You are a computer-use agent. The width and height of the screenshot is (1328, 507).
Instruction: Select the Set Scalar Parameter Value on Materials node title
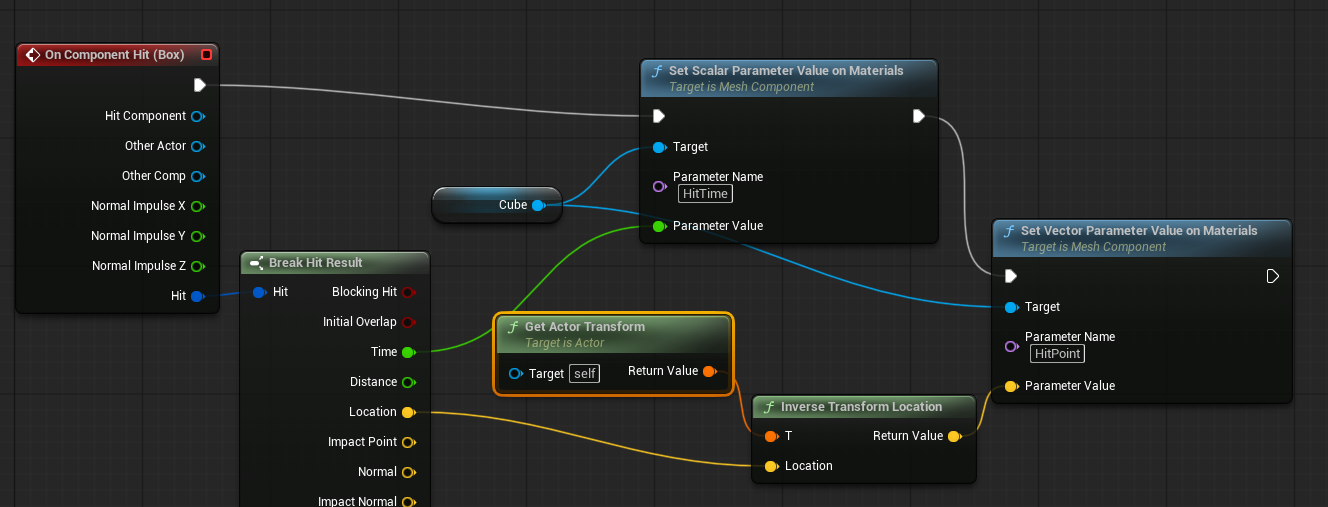786,71
